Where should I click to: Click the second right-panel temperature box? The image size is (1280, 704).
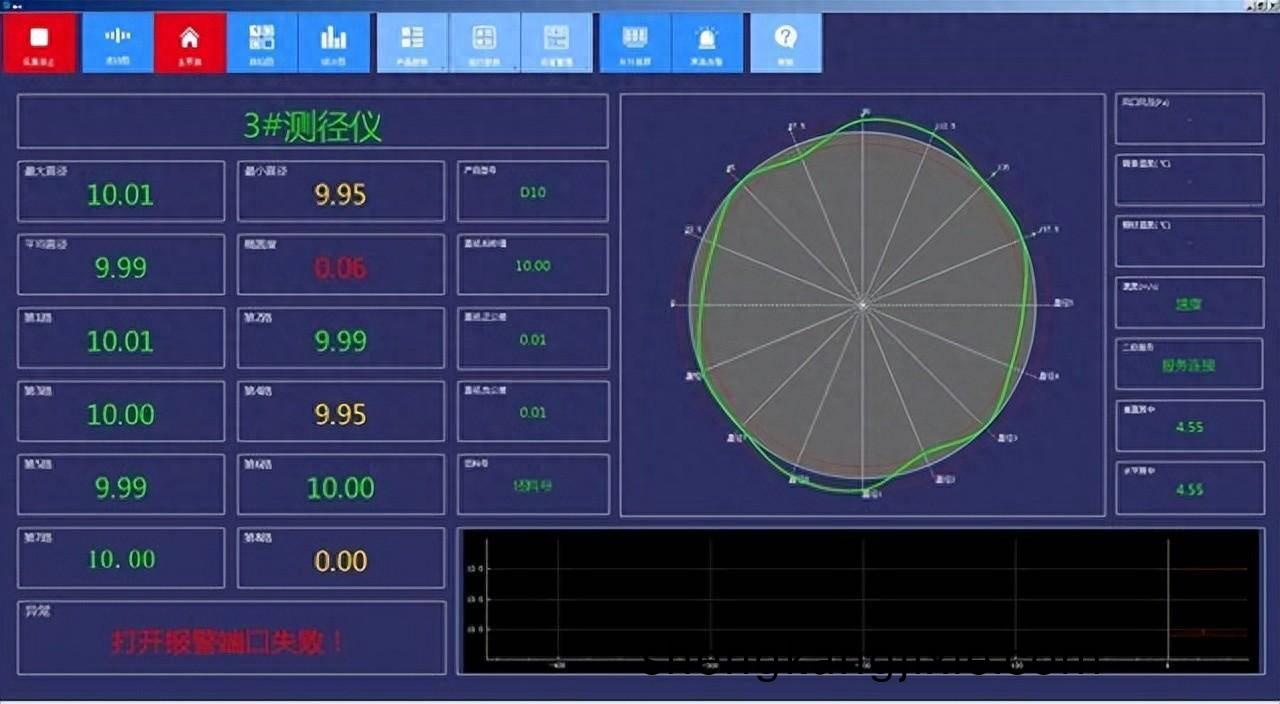coord(1189,181)
